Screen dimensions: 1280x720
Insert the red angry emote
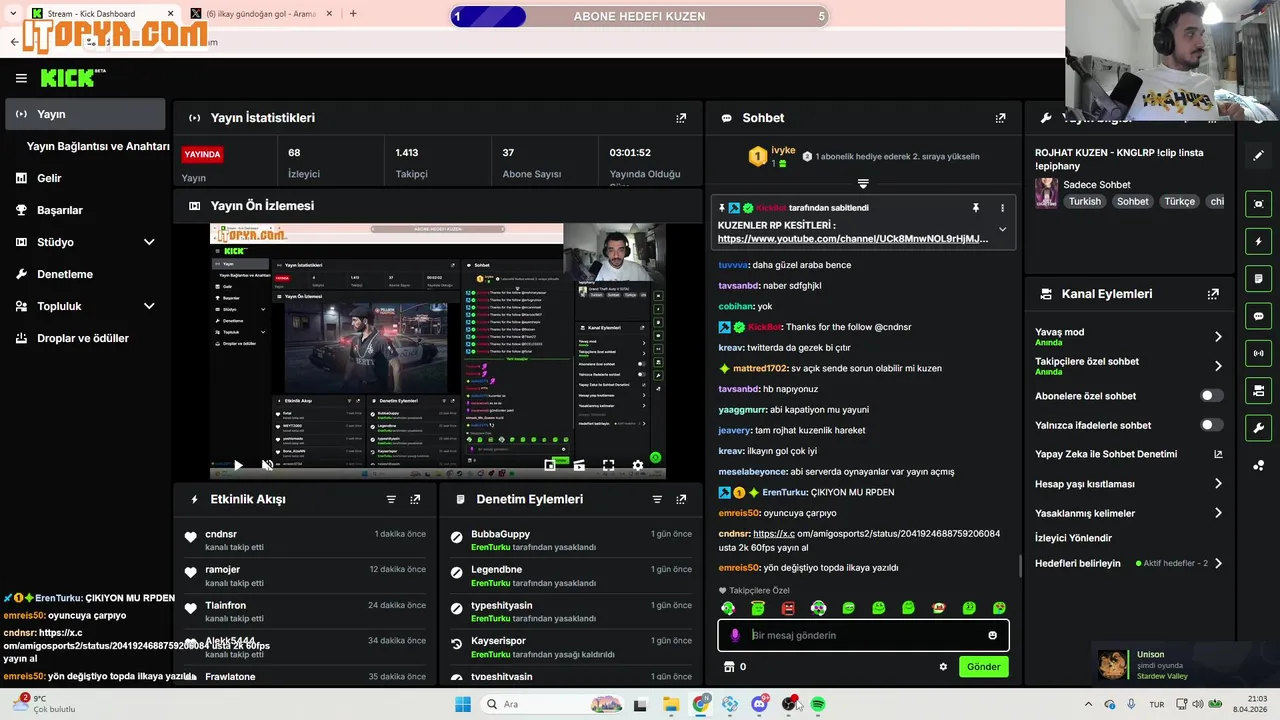[x=788, y=608]
